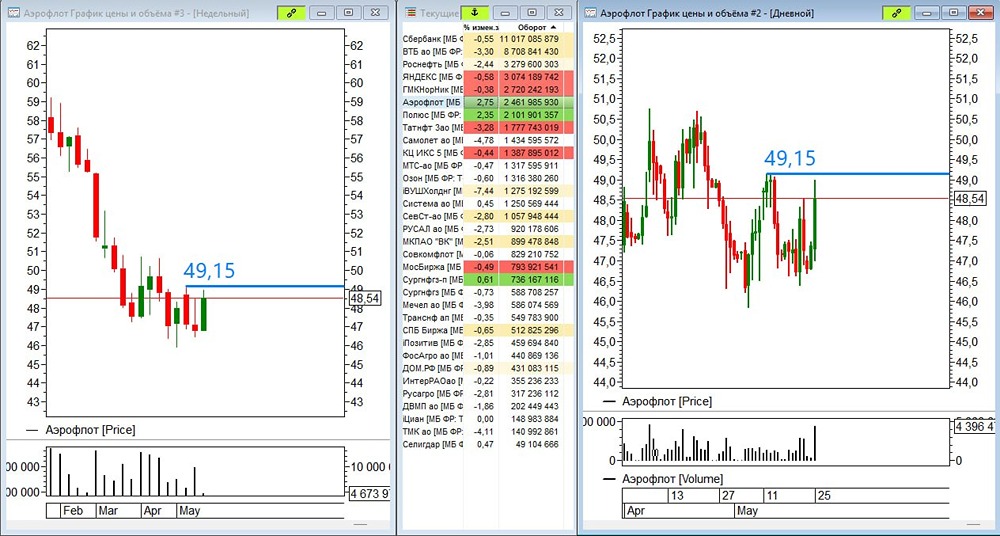1000x536 pixels.
Task: Toggle the green anchor icon in the quotes table title bar
Action: click(x=474, y=12)
